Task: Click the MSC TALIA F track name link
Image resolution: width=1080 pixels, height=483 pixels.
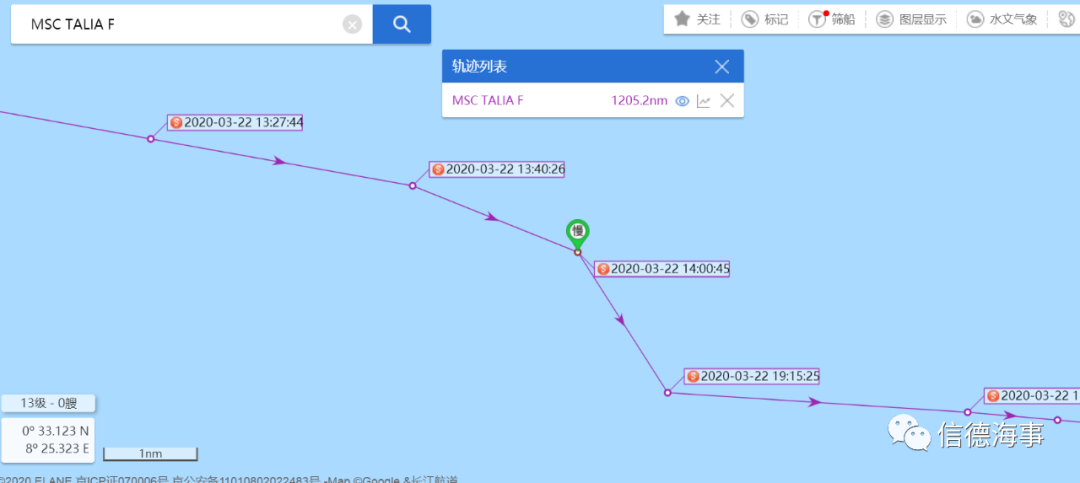Action: [488, 101]
